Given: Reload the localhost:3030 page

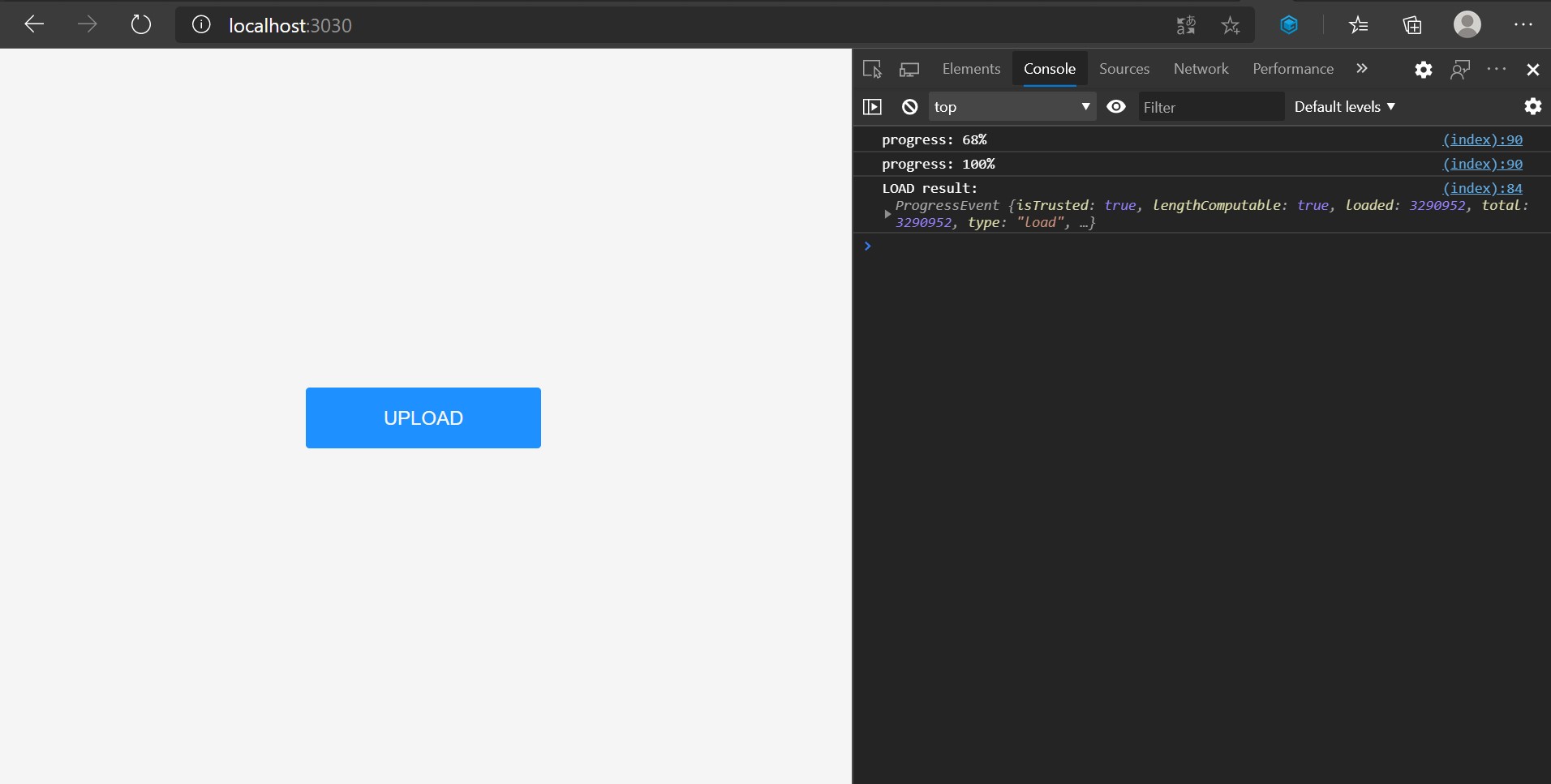Looking at the screenshot, I should (140, 24).
